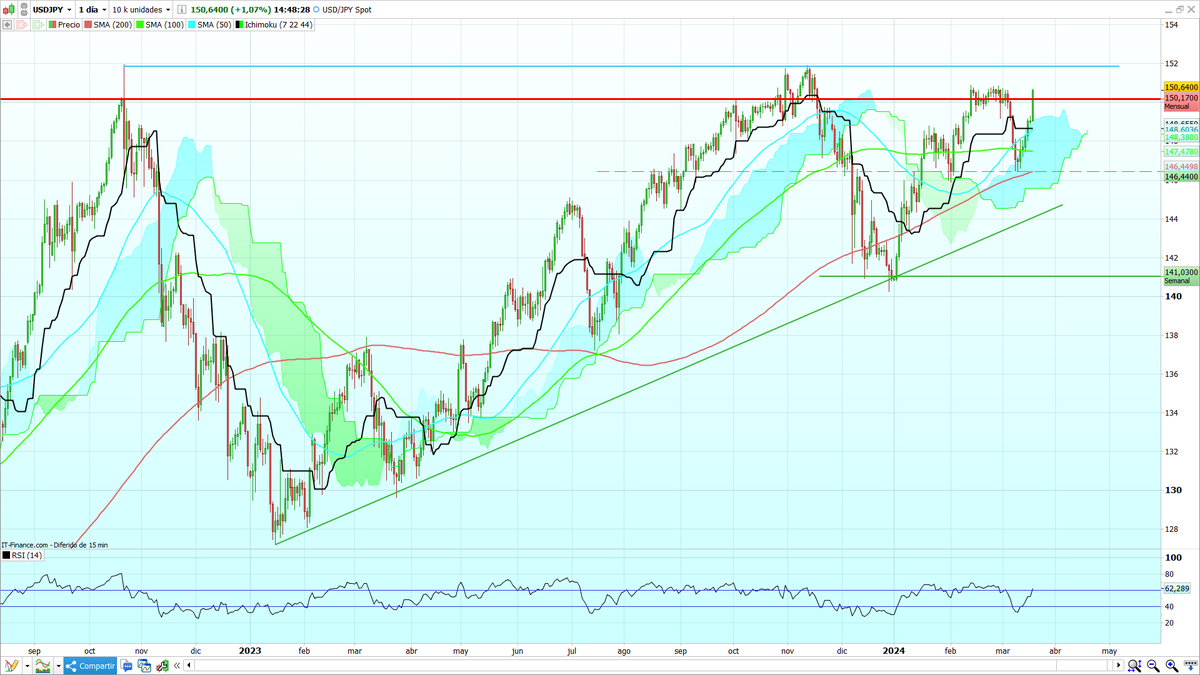Click the red SMA (200) color square
This screenshot has width=1200, height=675.
pos(88,25)
